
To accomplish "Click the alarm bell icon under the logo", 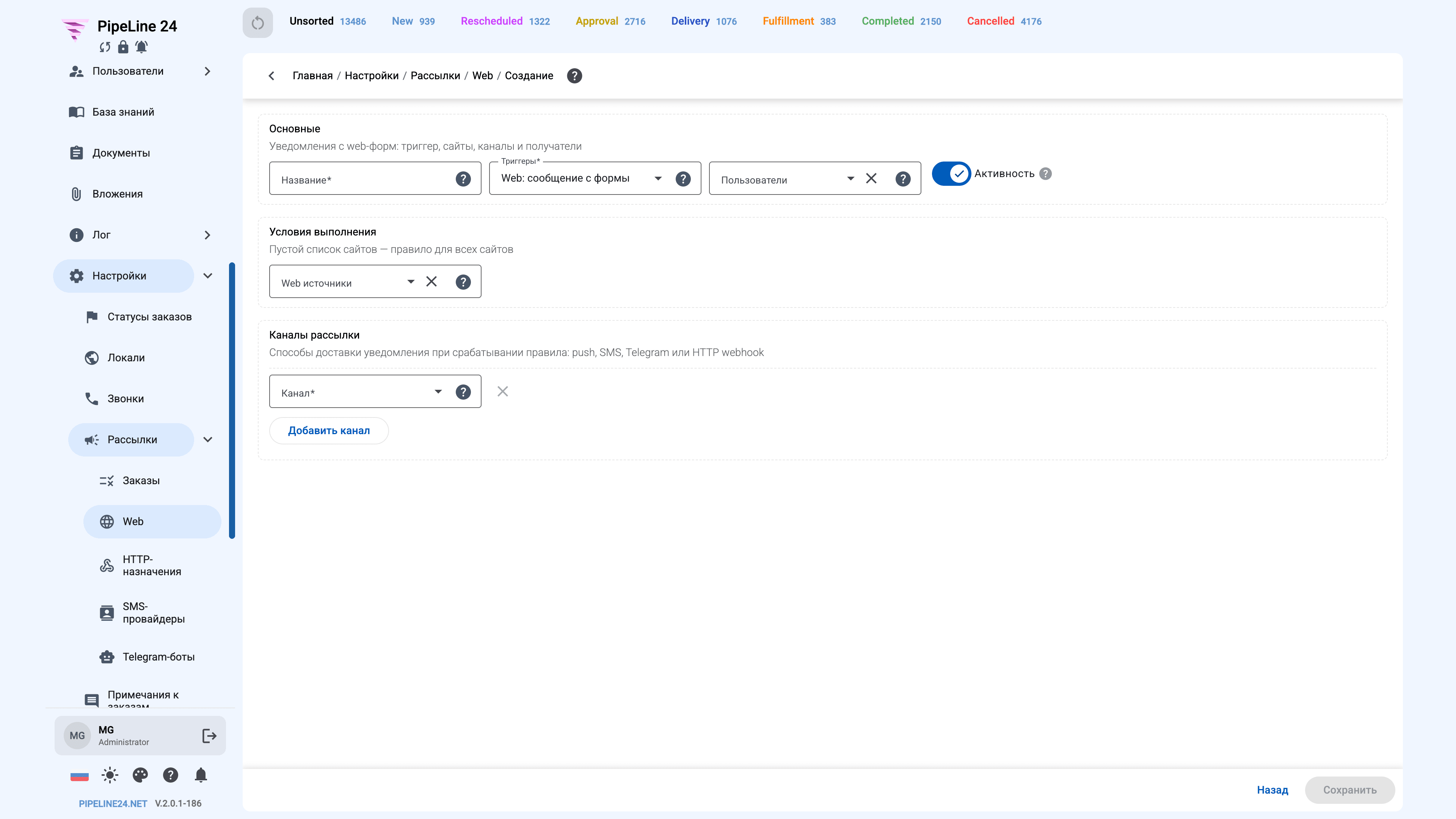I will click(x=141, y=47).
